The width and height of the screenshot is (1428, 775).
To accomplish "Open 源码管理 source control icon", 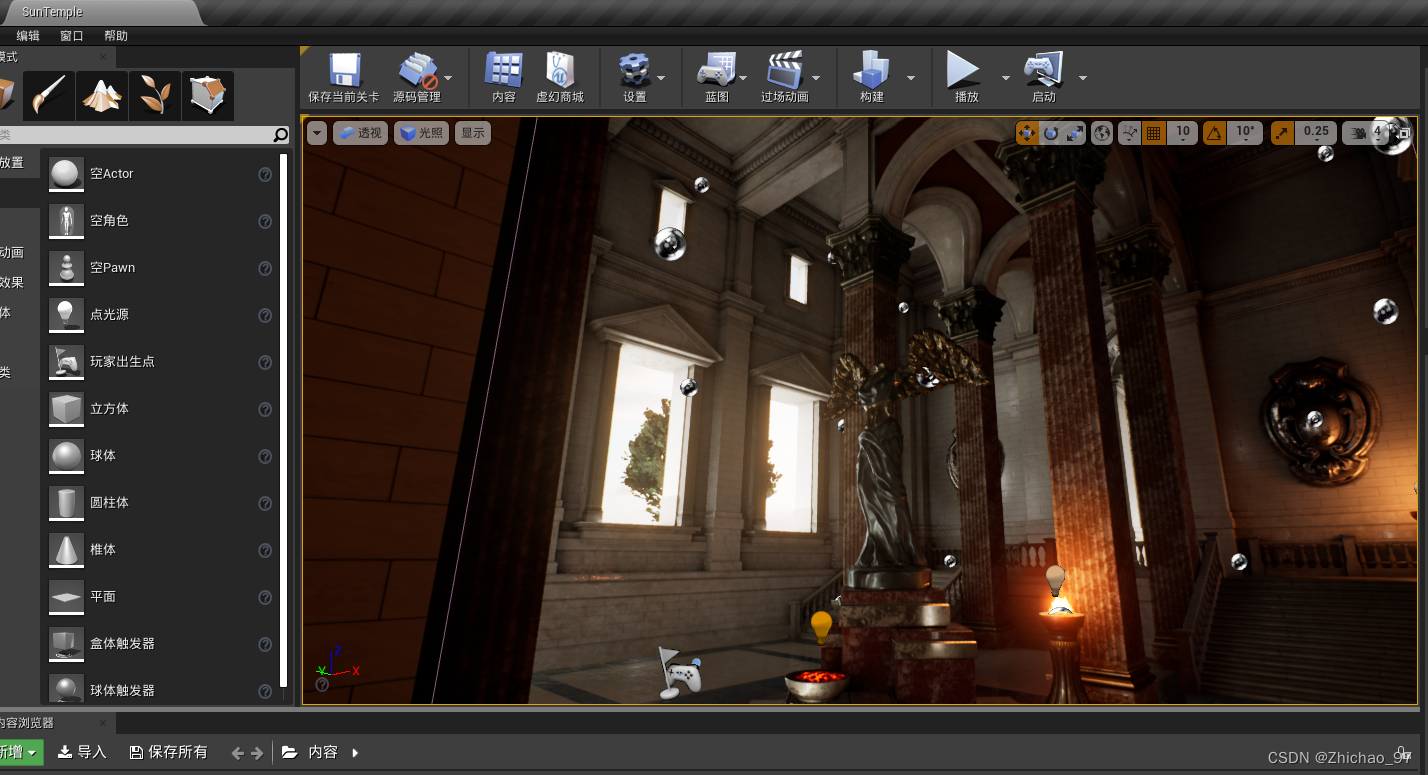I will click(416, 78).
